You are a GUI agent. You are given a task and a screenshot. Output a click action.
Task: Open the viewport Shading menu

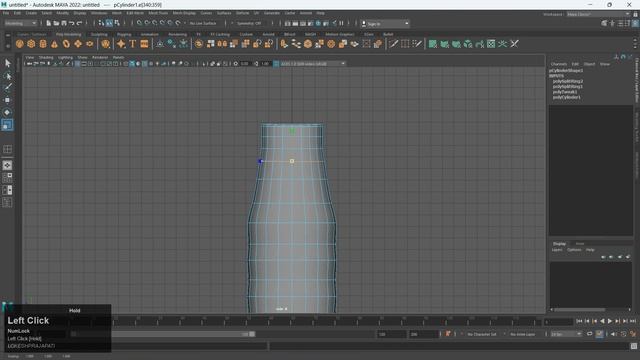click(46, 58)
